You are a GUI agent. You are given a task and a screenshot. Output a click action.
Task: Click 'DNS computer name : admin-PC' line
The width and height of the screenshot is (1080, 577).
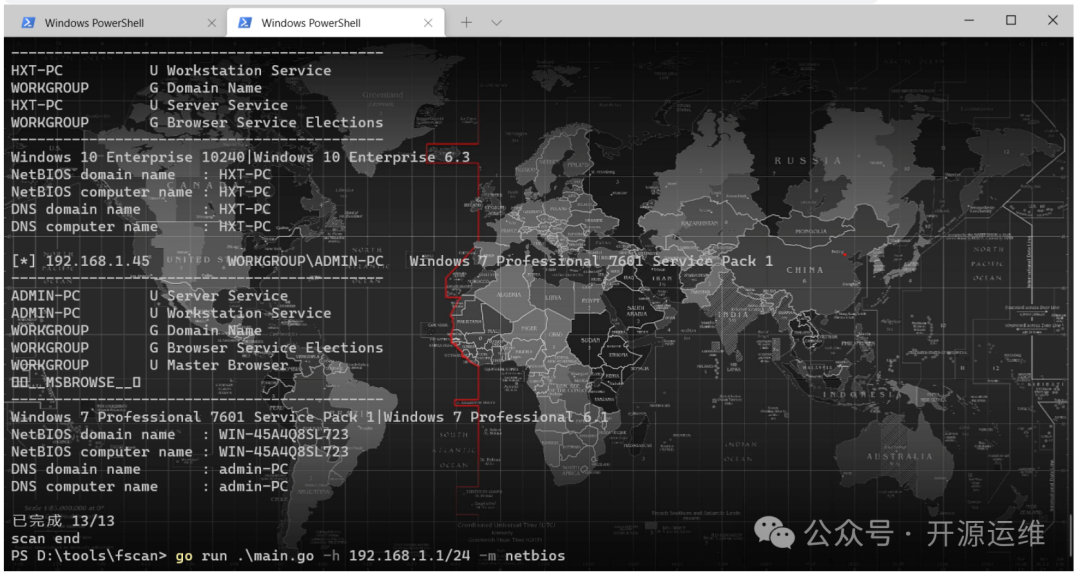(x=149, y=486)
